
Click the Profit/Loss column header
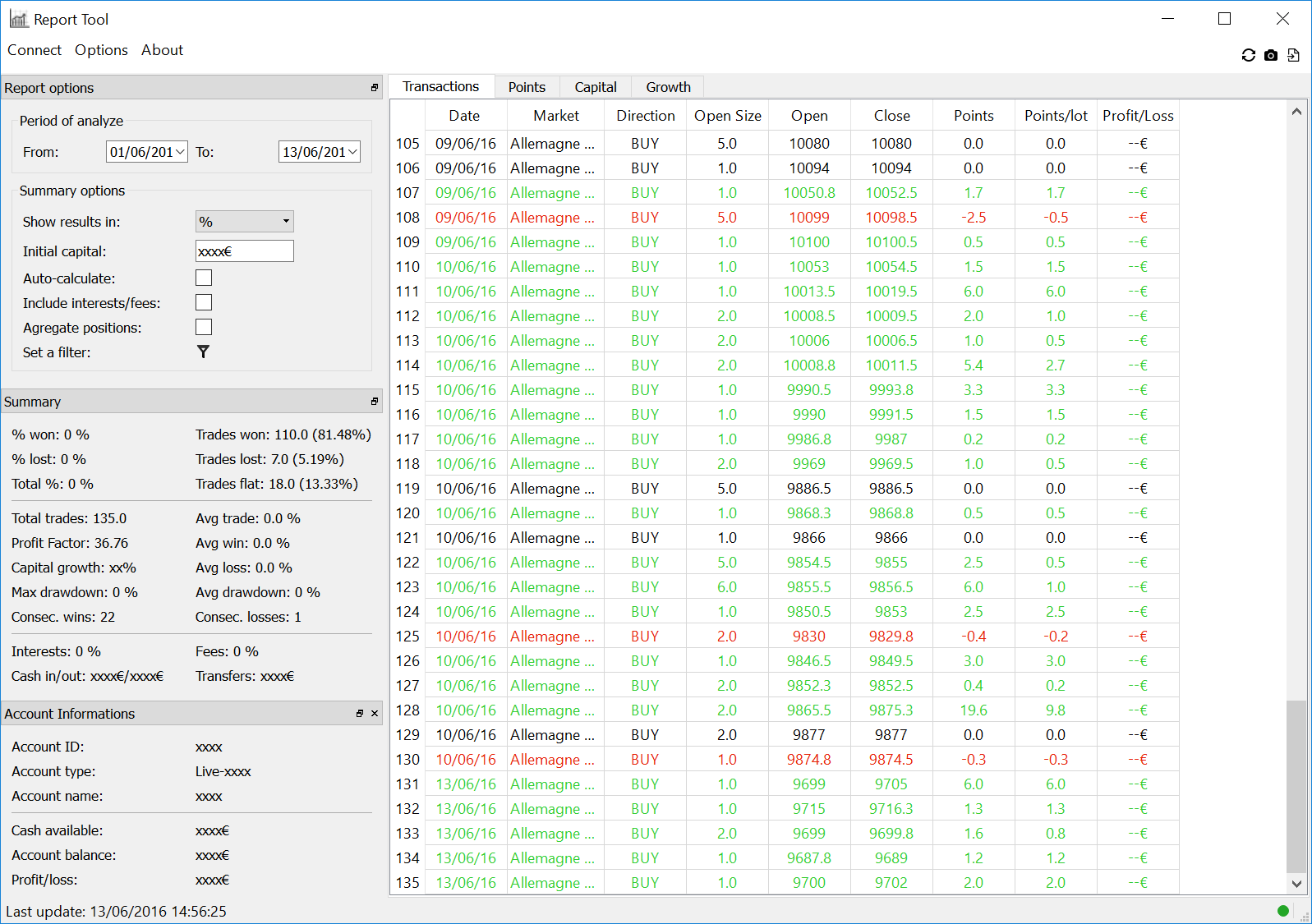tap(1138, 116)
